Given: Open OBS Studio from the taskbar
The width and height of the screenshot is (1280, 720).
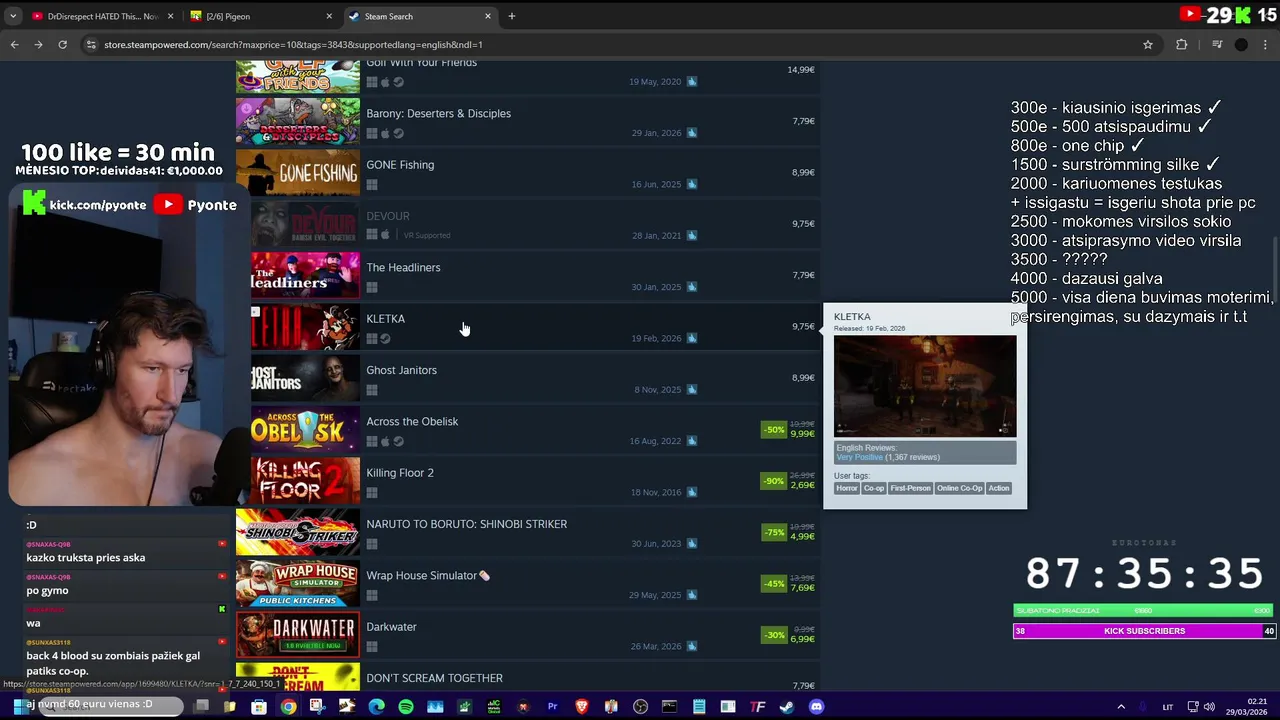Looking at the screenshot, I should coord(641,707).
